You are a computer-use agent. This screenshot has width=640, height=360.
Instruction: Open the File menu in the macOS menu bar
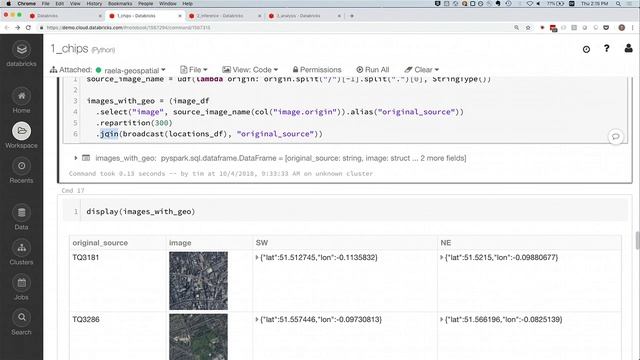click(x=46, y=4)
